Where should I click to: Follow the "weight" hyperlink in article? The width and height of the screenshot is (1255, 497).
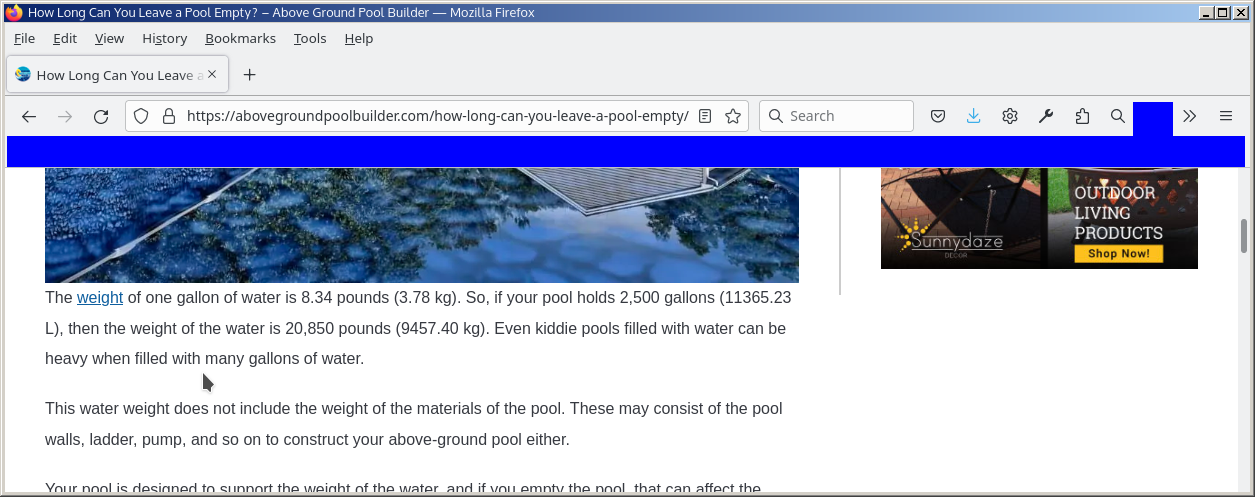click(x=100, y=298)
